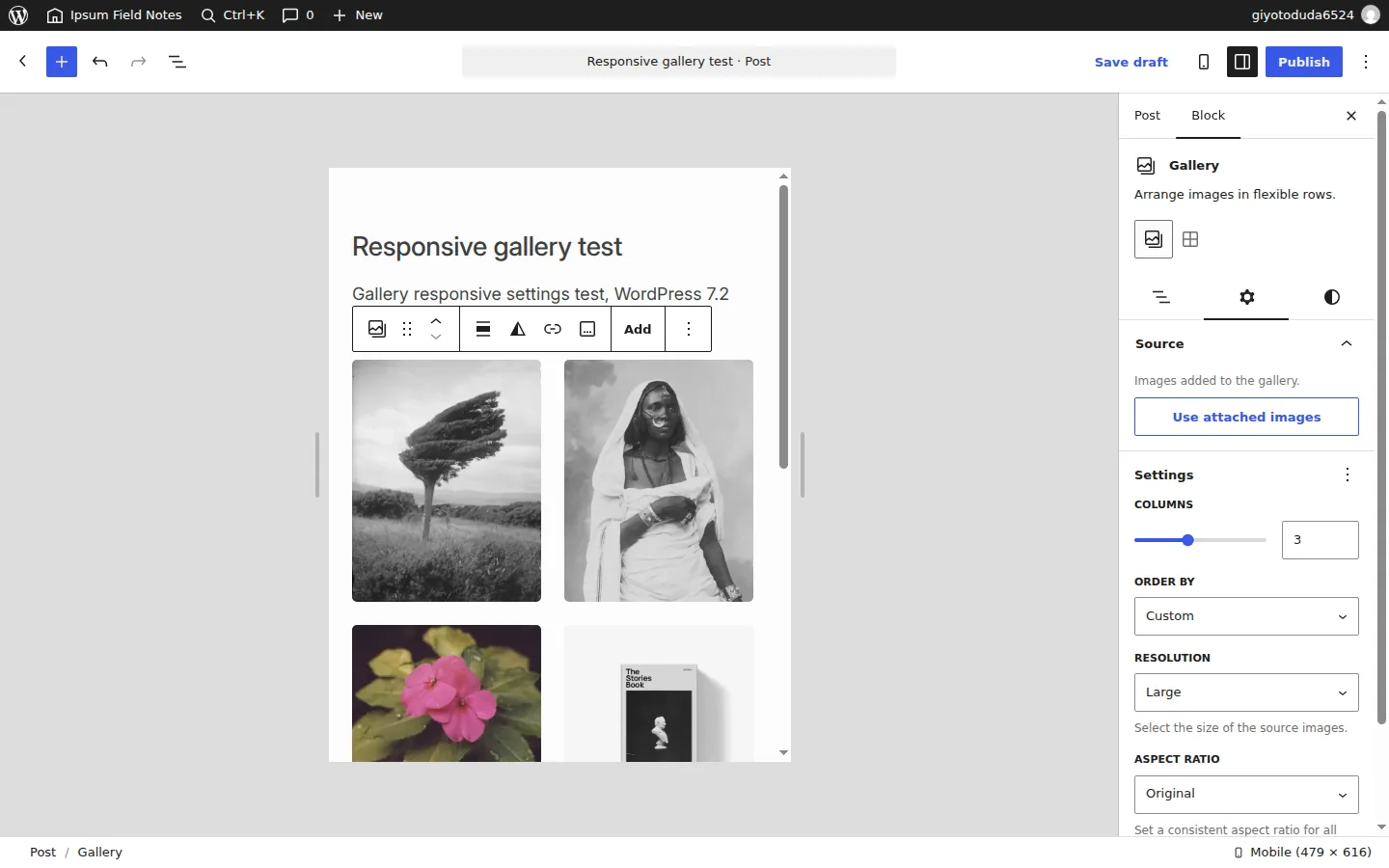Open the block toolbar more options menu
Image resolution: width=1389 pixels, height=868 pixels.
(x=689, y=329)
